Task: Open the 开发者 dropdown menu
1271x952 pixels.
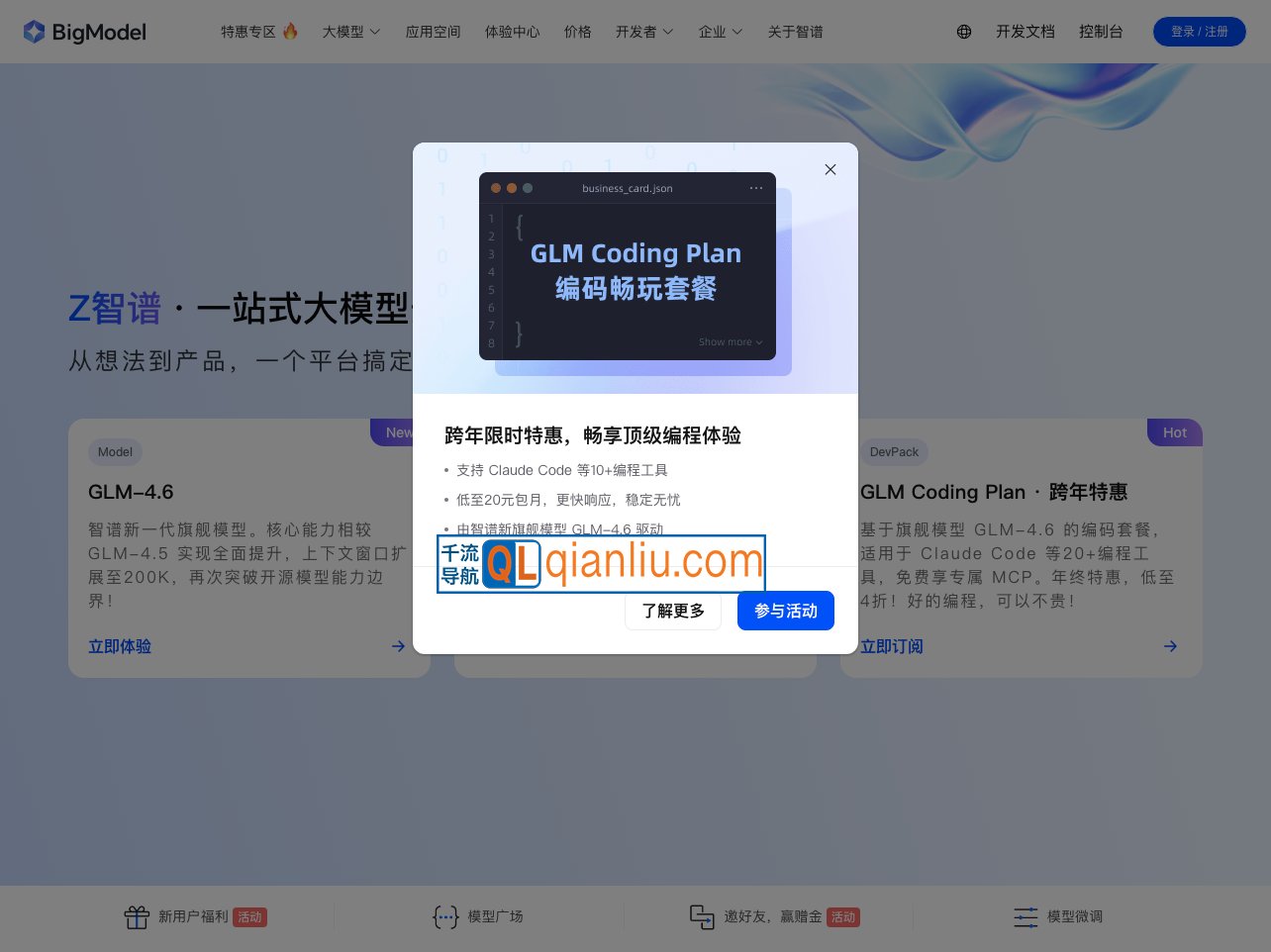Action: click(644, 32)
